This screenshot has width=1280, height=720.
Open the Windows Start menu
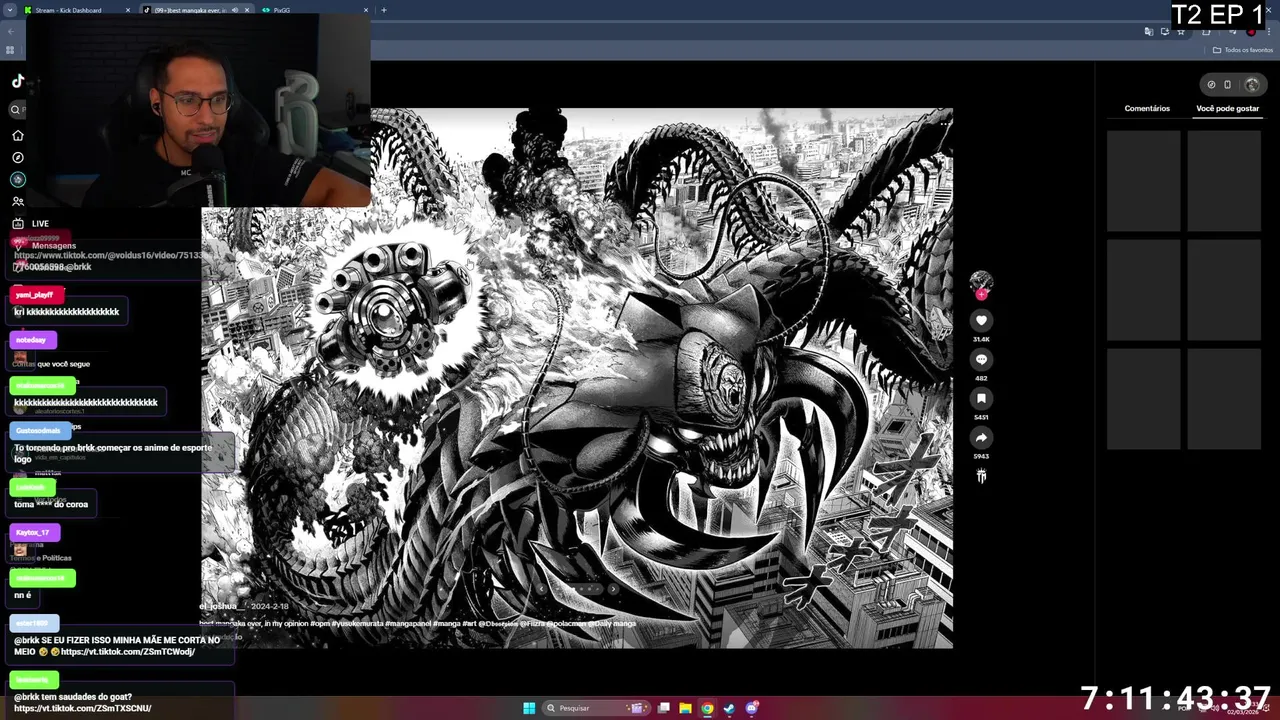(x=529, y=708)
